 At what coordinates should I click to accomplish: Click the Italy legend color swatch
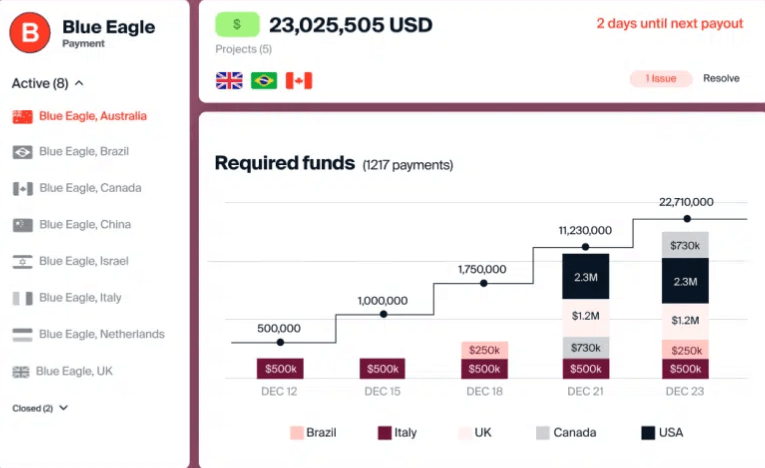click(384, 433)
